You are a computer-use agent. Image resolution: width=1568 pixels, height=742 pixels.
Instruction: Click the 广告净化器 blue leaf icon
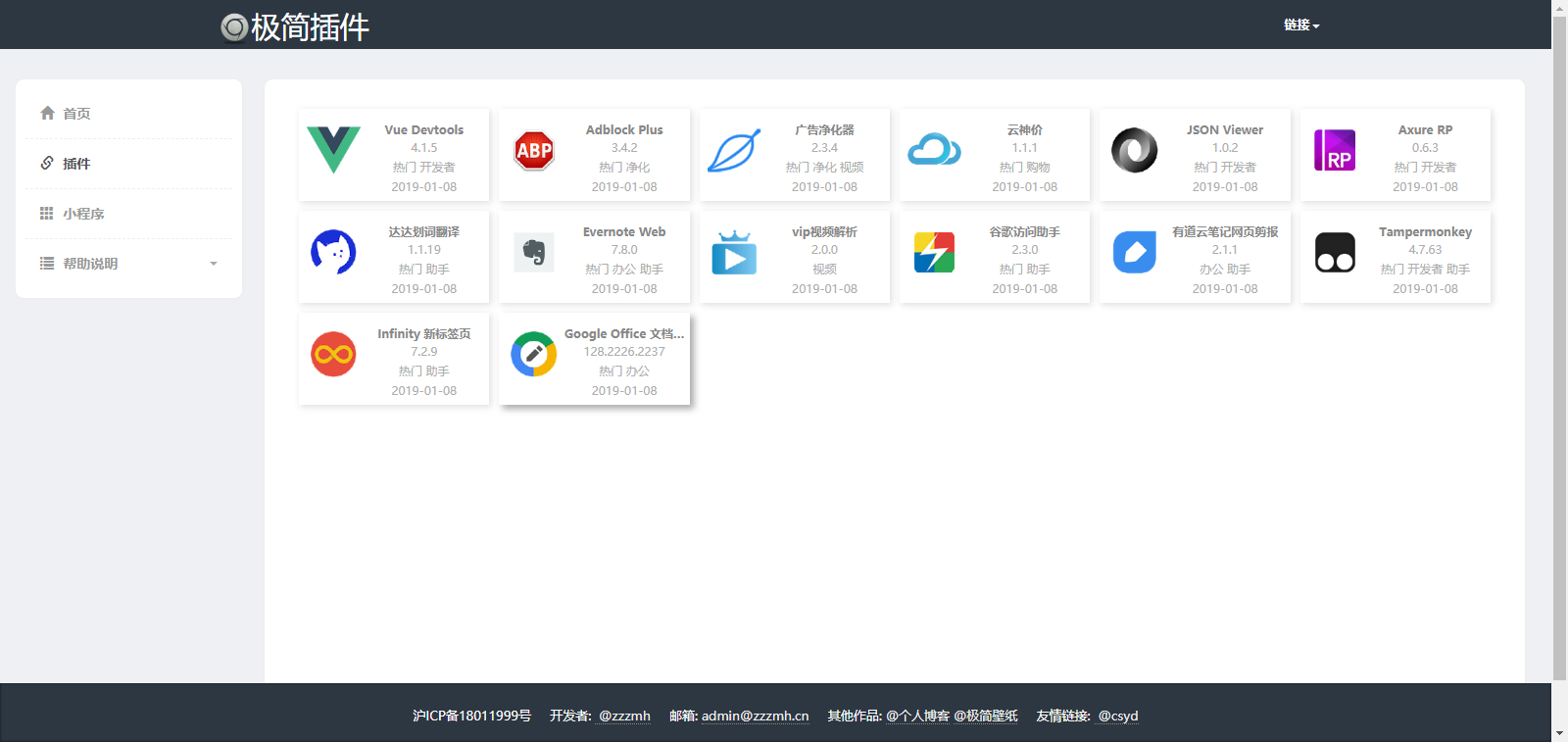tap(734, 151)
